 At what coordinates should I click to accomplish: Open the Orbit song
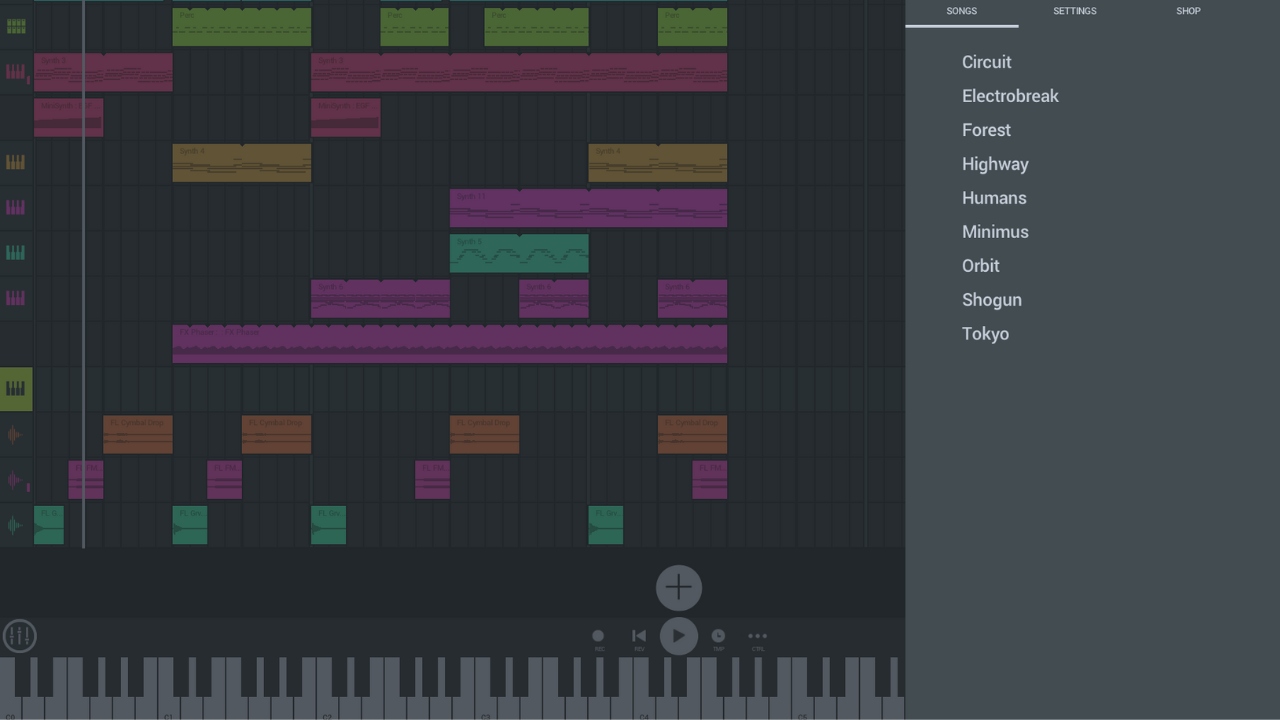(x=981, y=266)
